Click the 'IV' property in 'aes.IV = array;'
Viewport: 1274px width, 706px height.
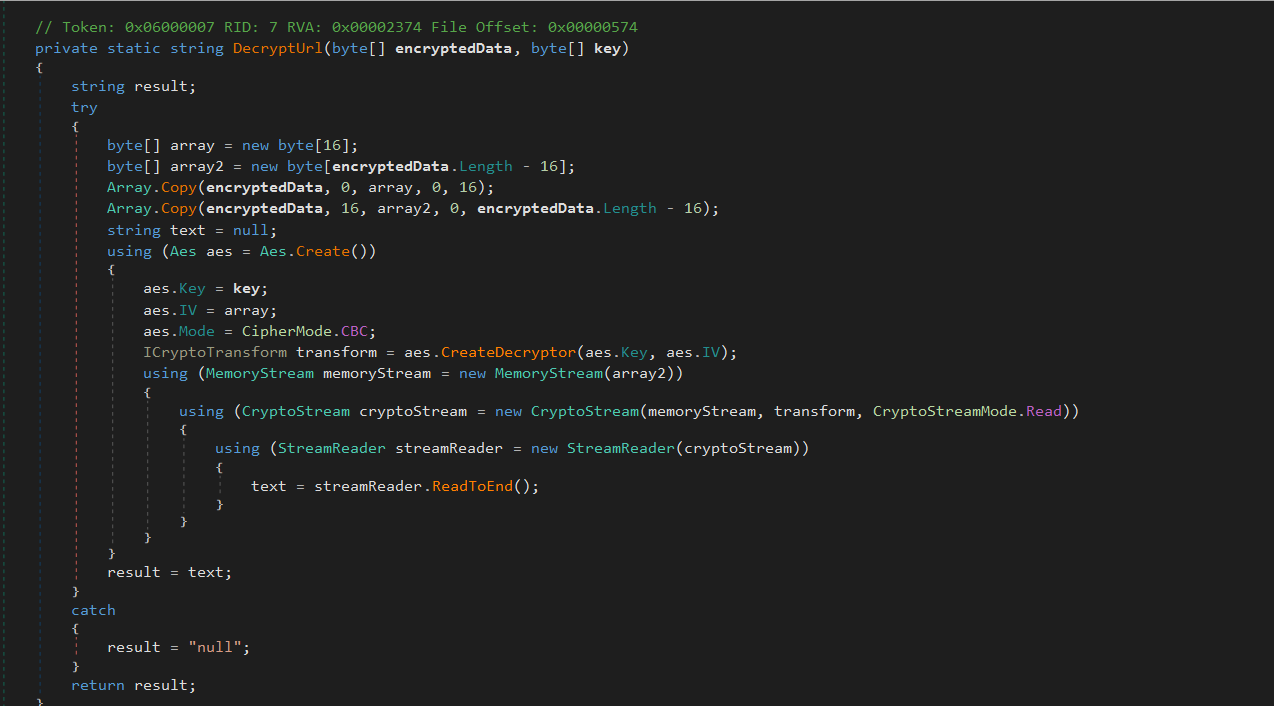click(188, 310)
